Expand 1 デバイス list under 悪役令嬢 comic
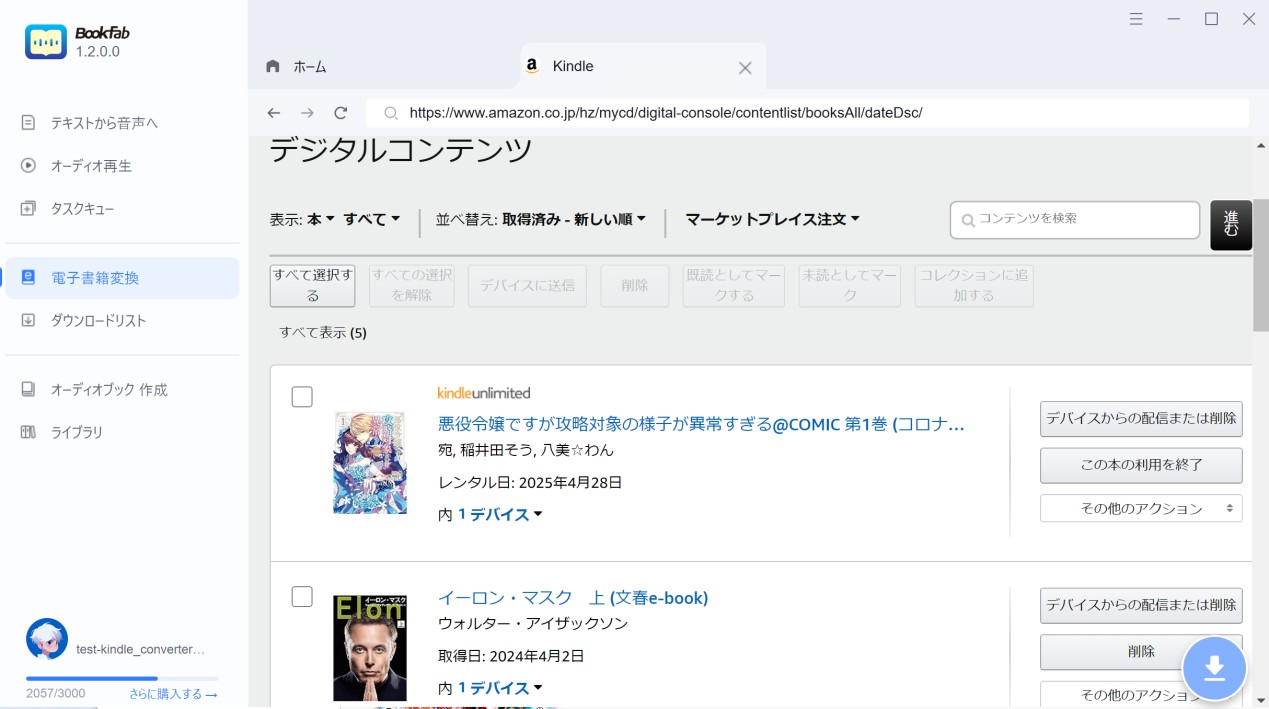Screen dimensions: 1269x709 [x=500, y=514]
